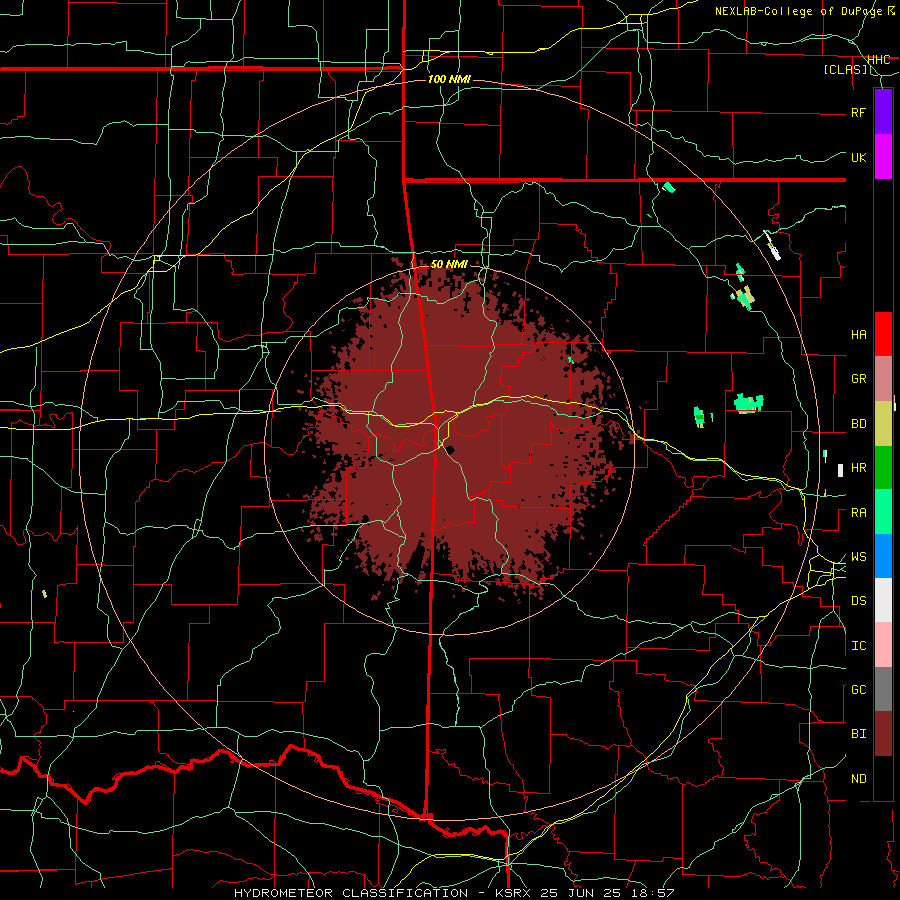Screen dimensions: 900x900
Task: Click the UK legend label
Action: click(858, 157)
